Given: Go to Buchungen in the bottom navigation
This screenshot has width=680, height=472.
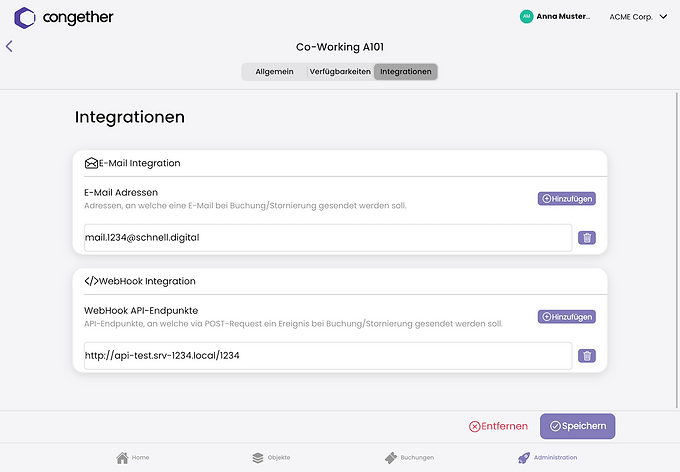Looking at the screenshot, I should [409, 458].
